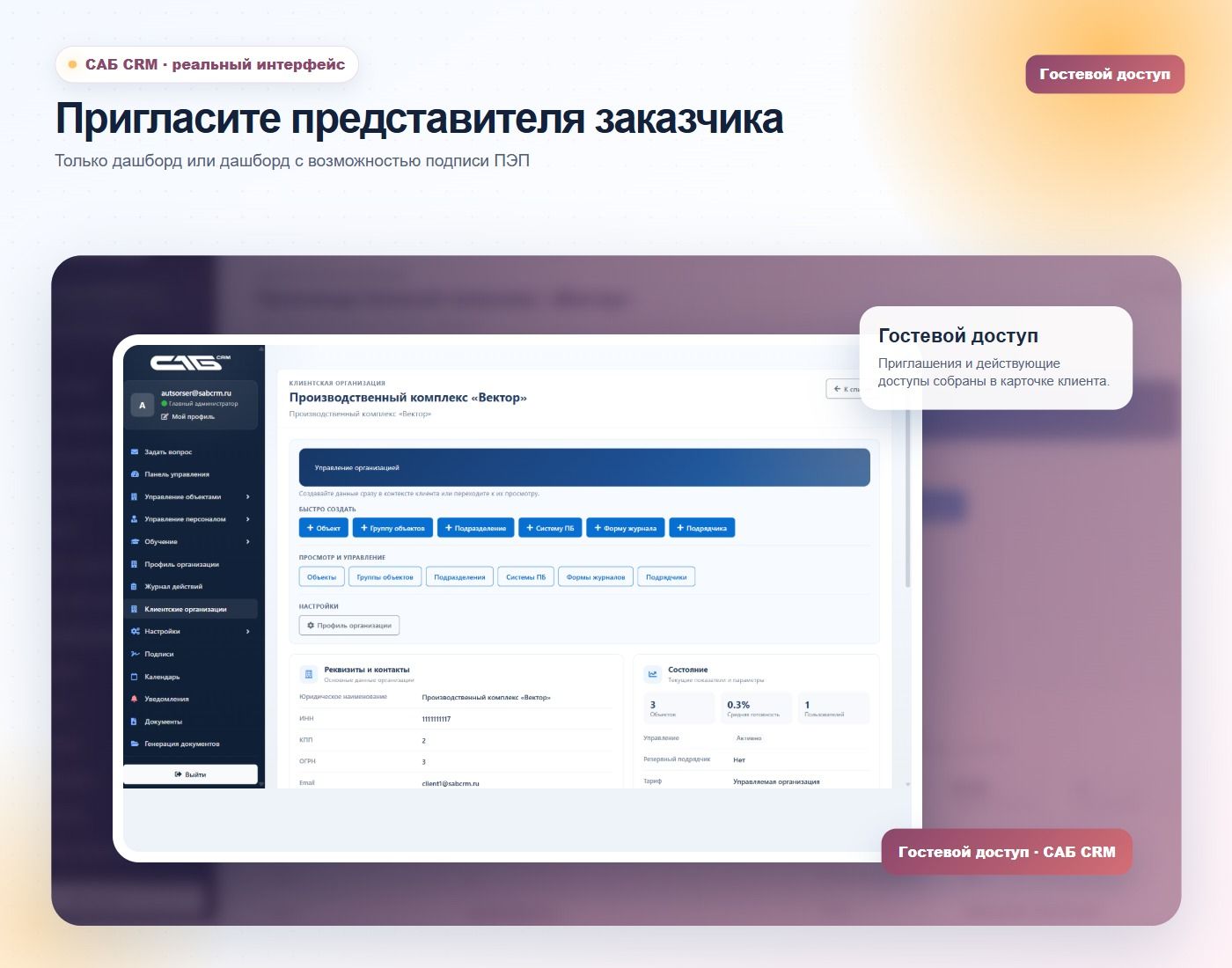Click the Гостевой доступ tooltip card heading

[x=958, y=335]
